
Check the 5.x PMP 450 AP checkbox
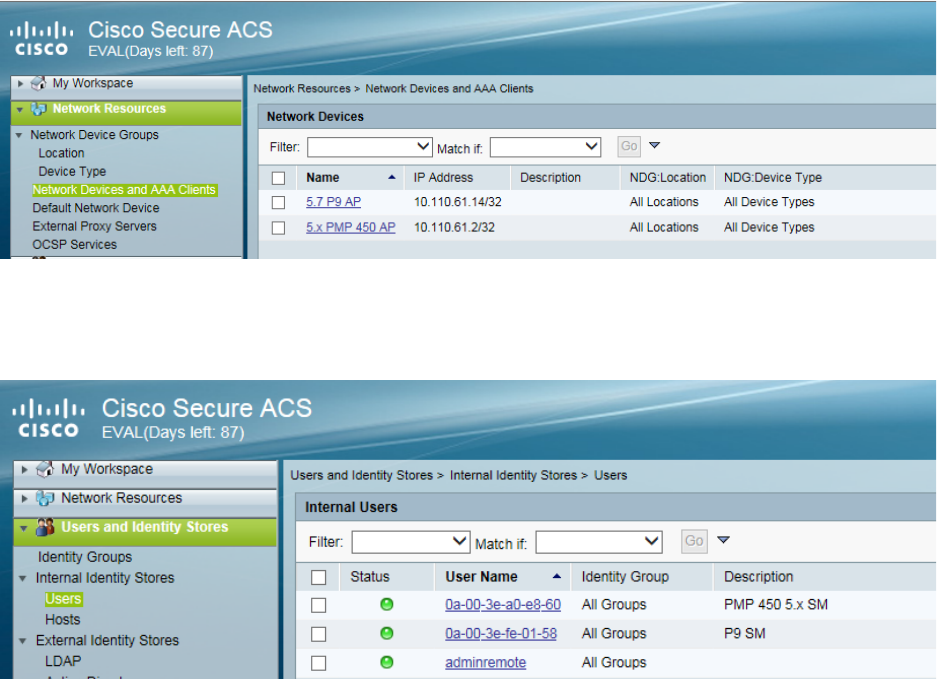point(278,228)
